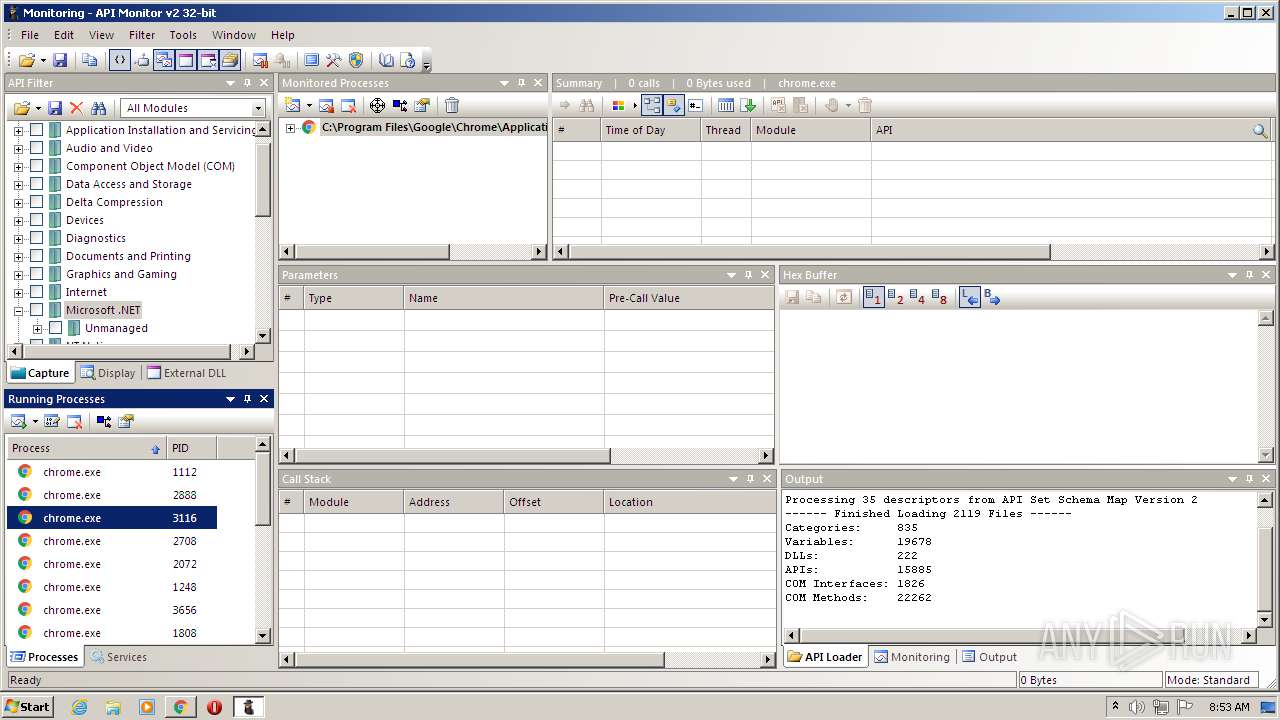Select chrome.exe with PID 2708
1280x720 pixels.
112,541
